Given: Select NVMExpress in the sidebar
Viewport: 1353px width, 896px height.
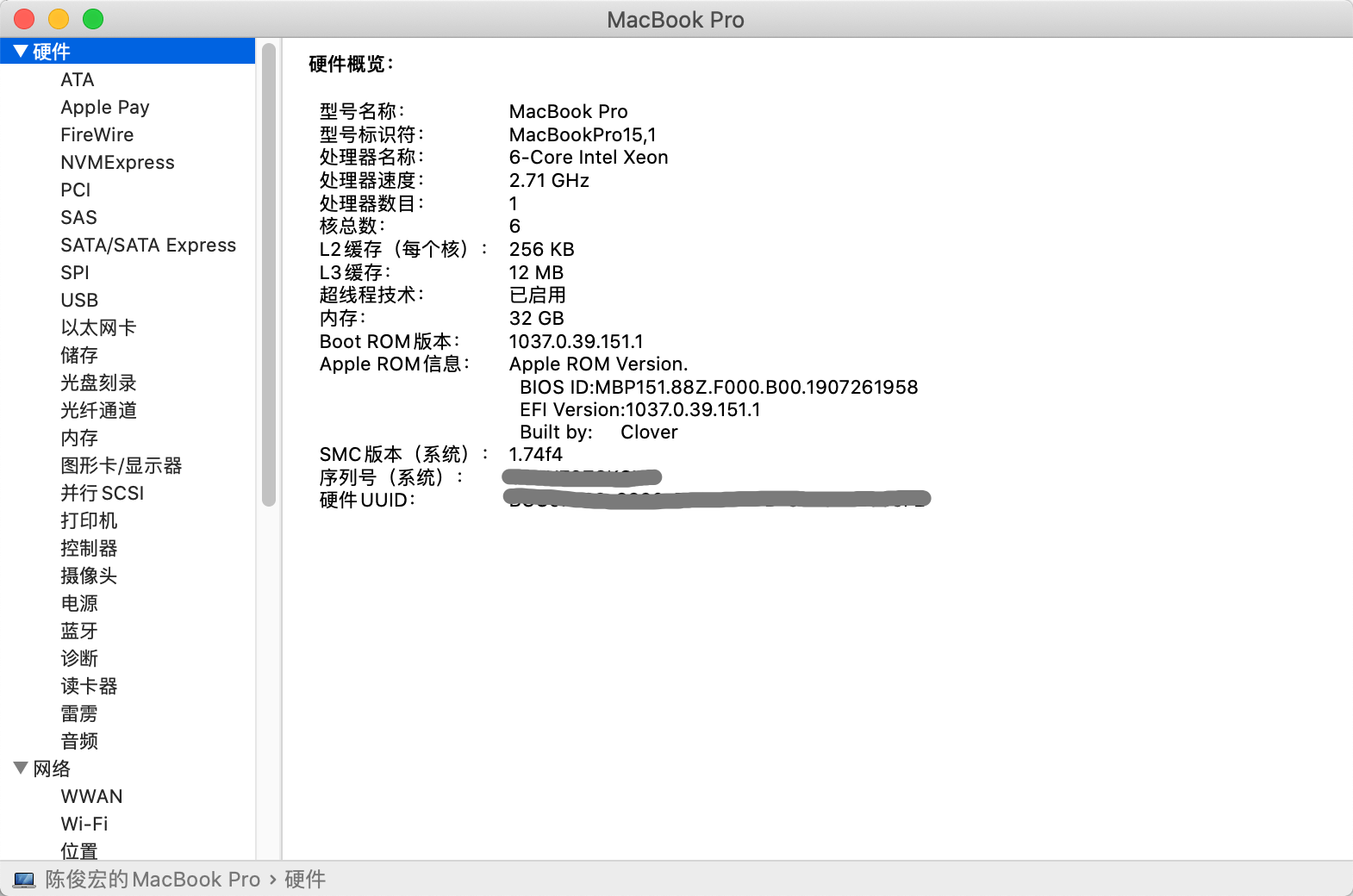Looking at the screenshot, I should coord(117,162).
